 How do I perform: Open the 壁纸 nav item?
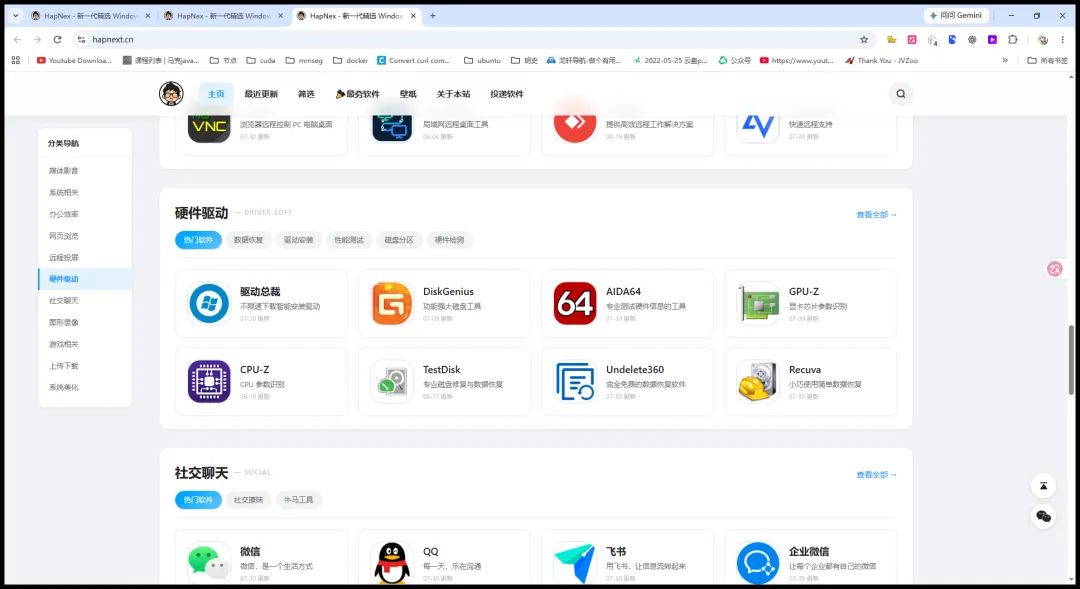[x=408, y=94]
